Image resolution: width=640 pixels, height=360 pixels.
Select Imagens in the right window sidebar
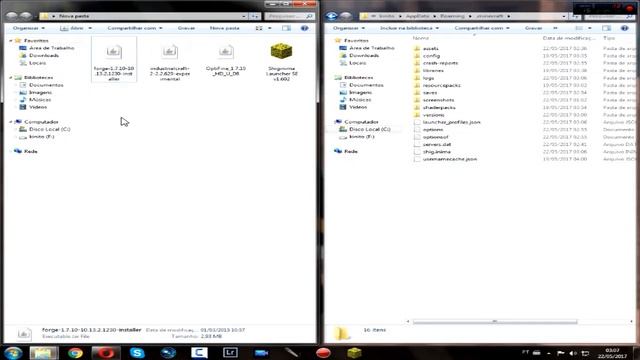pos(360,92)
